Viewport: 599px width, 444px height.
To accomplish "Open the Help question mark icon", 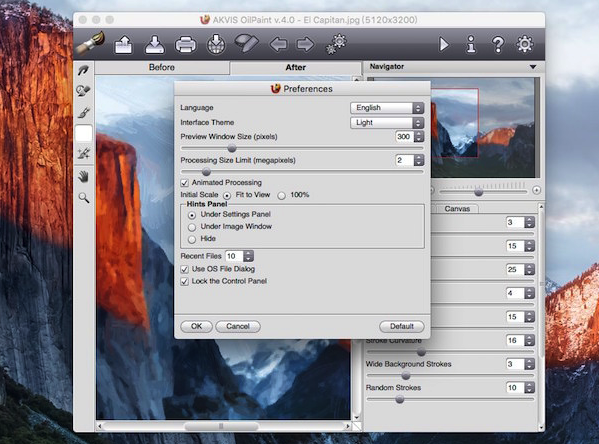I will tap(498, 44).
